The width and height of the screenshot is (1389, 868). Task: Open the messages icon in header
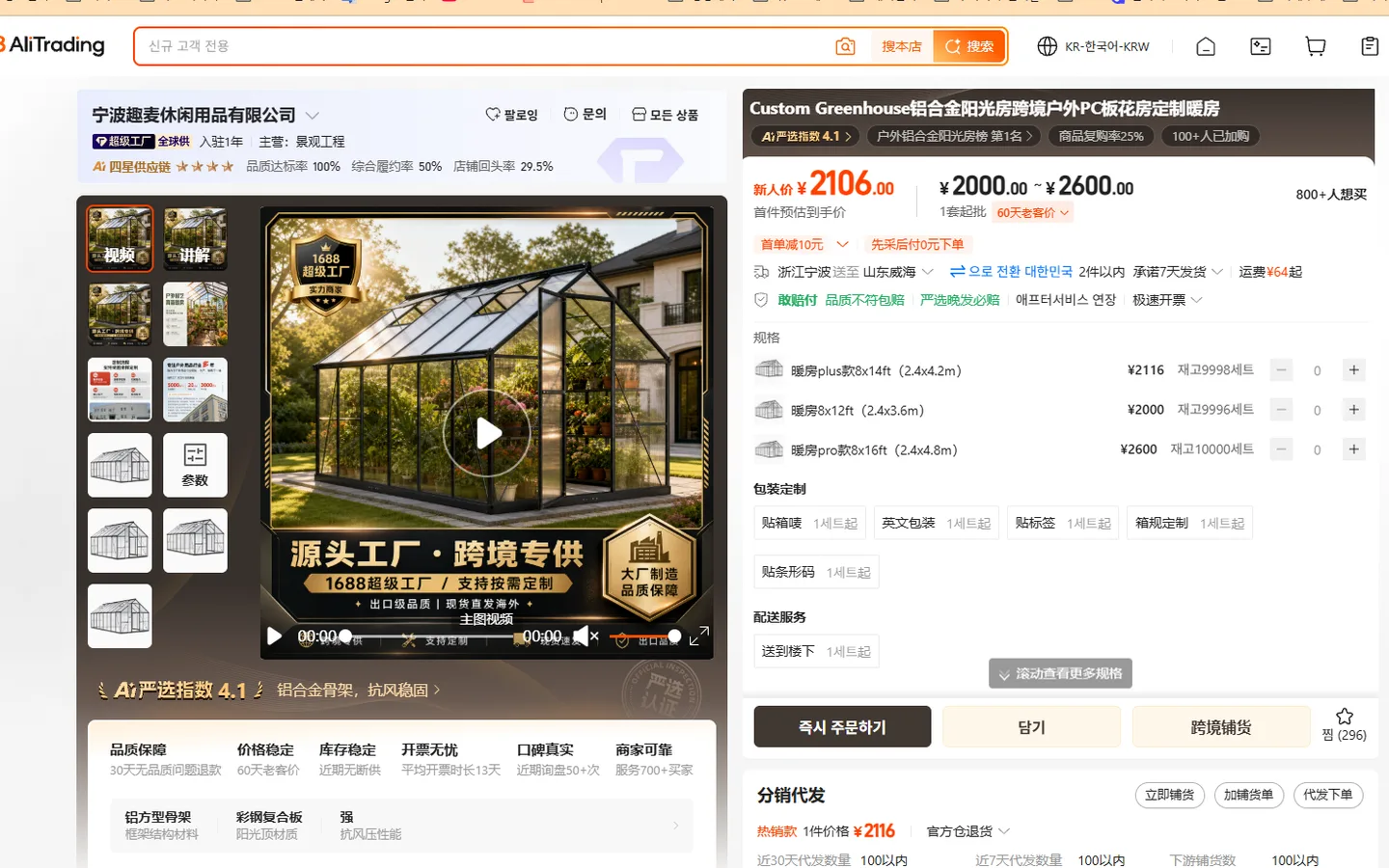(1261, 46)
